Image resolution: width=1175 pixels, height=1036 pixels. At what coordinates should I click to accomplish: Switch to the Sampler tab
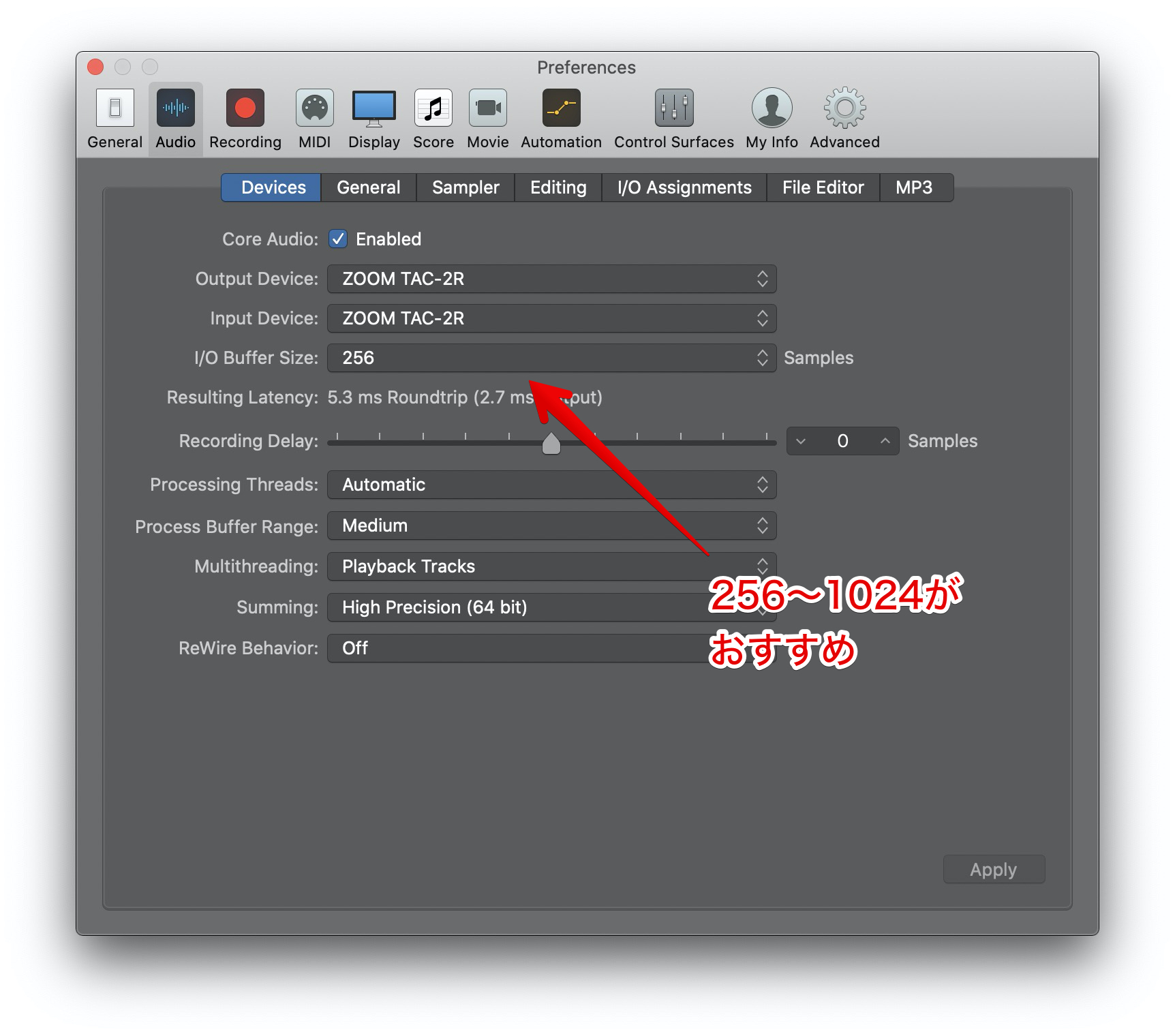466,187
